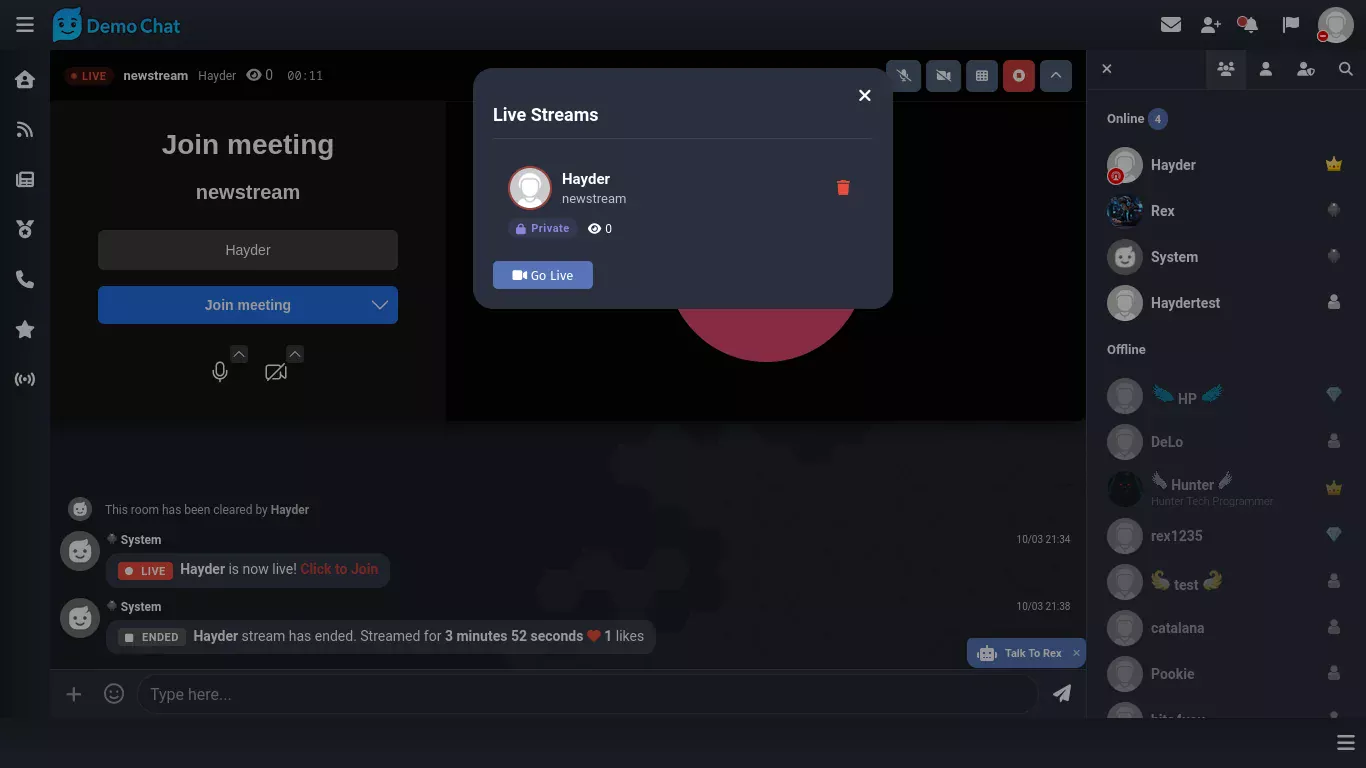The width and height of the screenshot is (1366, 768).
Task: Toggle the stream microphone mute button
Action: pos(904,76)
